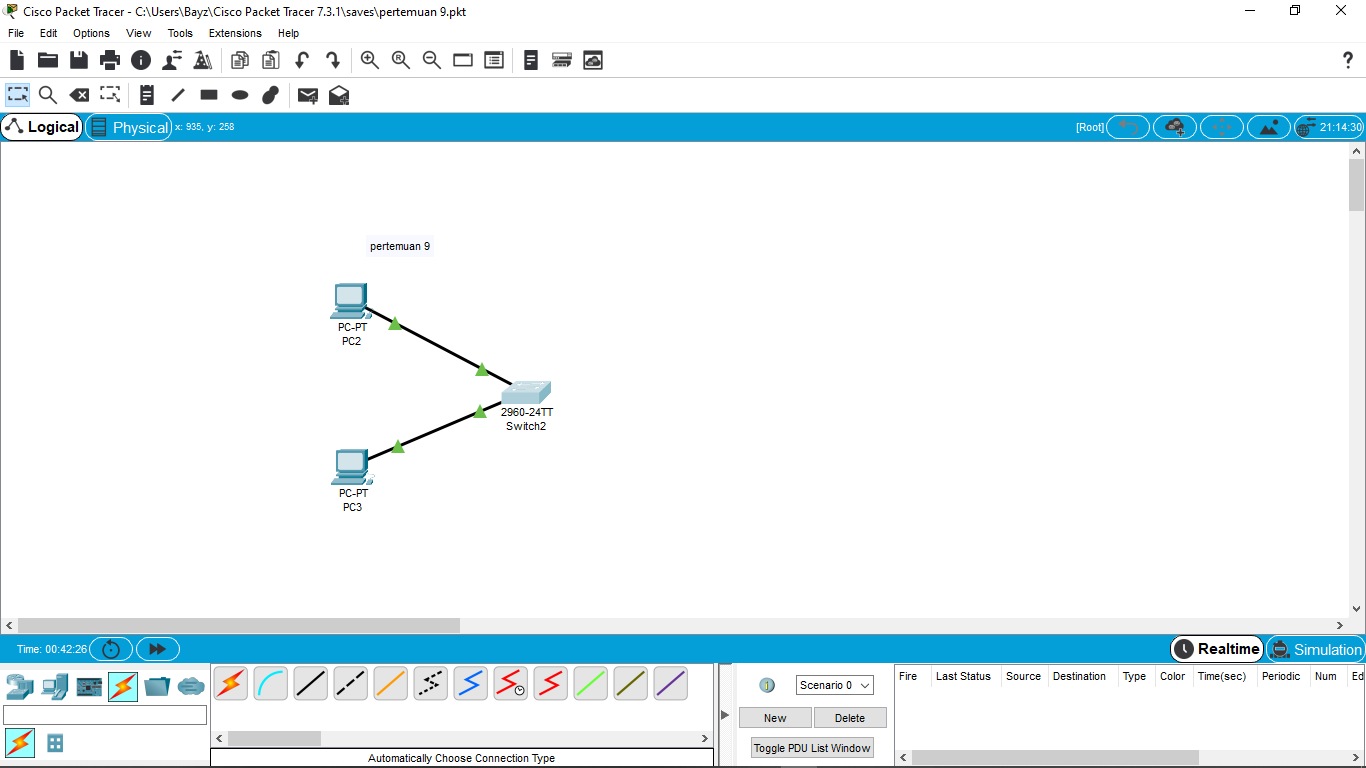Open the Help question mark
Viewport: 1366px width, 768px height.
[1347, 60]
